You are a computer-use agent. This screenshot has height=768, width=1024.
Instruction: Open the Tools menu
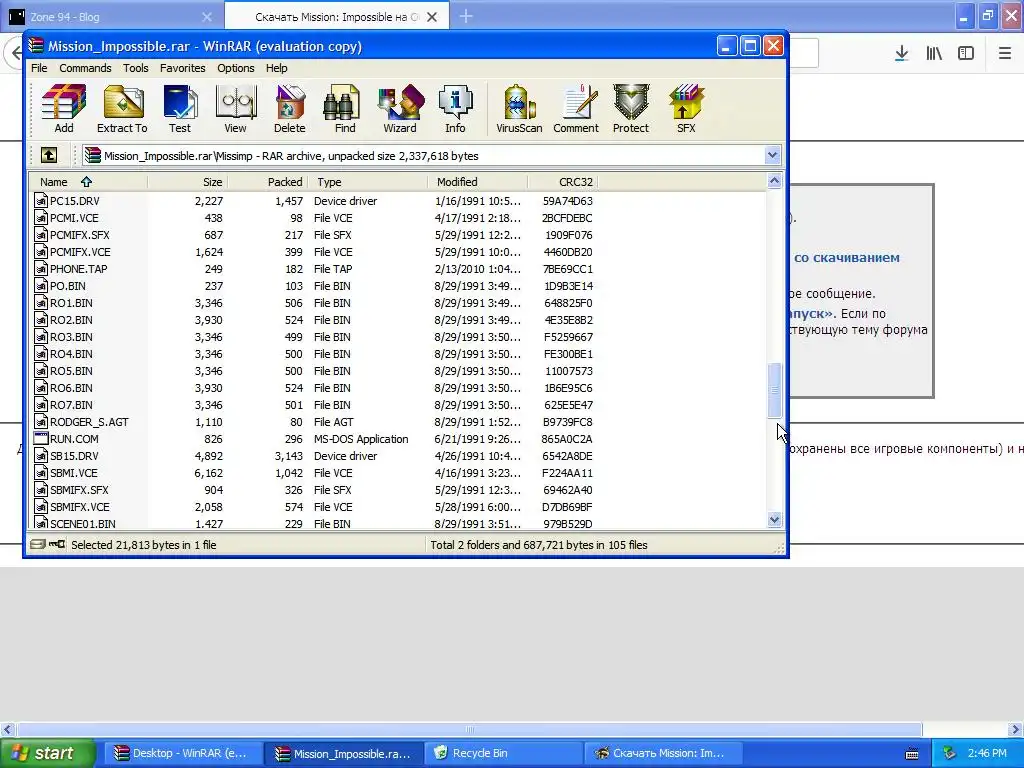click(135, 68)
